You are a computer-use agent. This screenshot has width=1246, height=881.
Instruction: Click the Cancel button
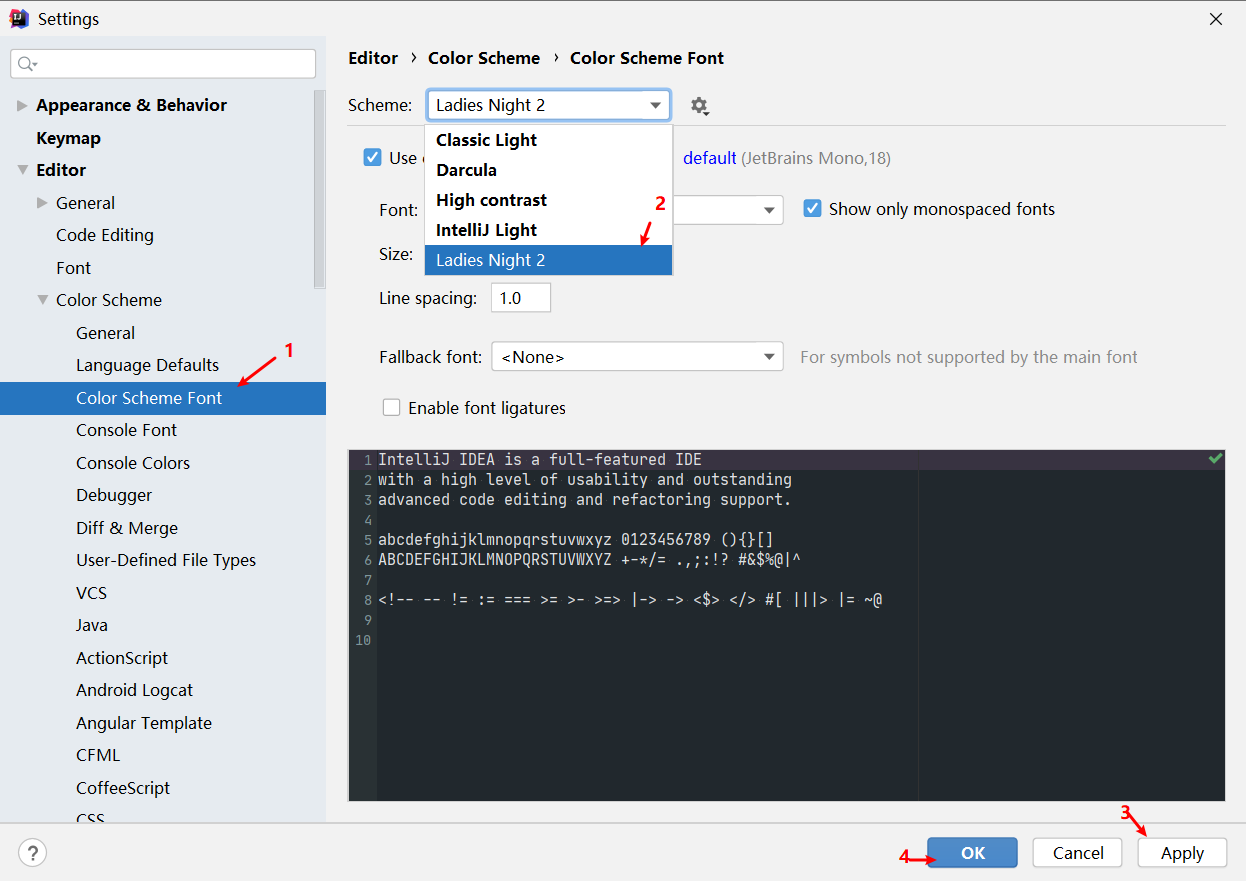1078,853
